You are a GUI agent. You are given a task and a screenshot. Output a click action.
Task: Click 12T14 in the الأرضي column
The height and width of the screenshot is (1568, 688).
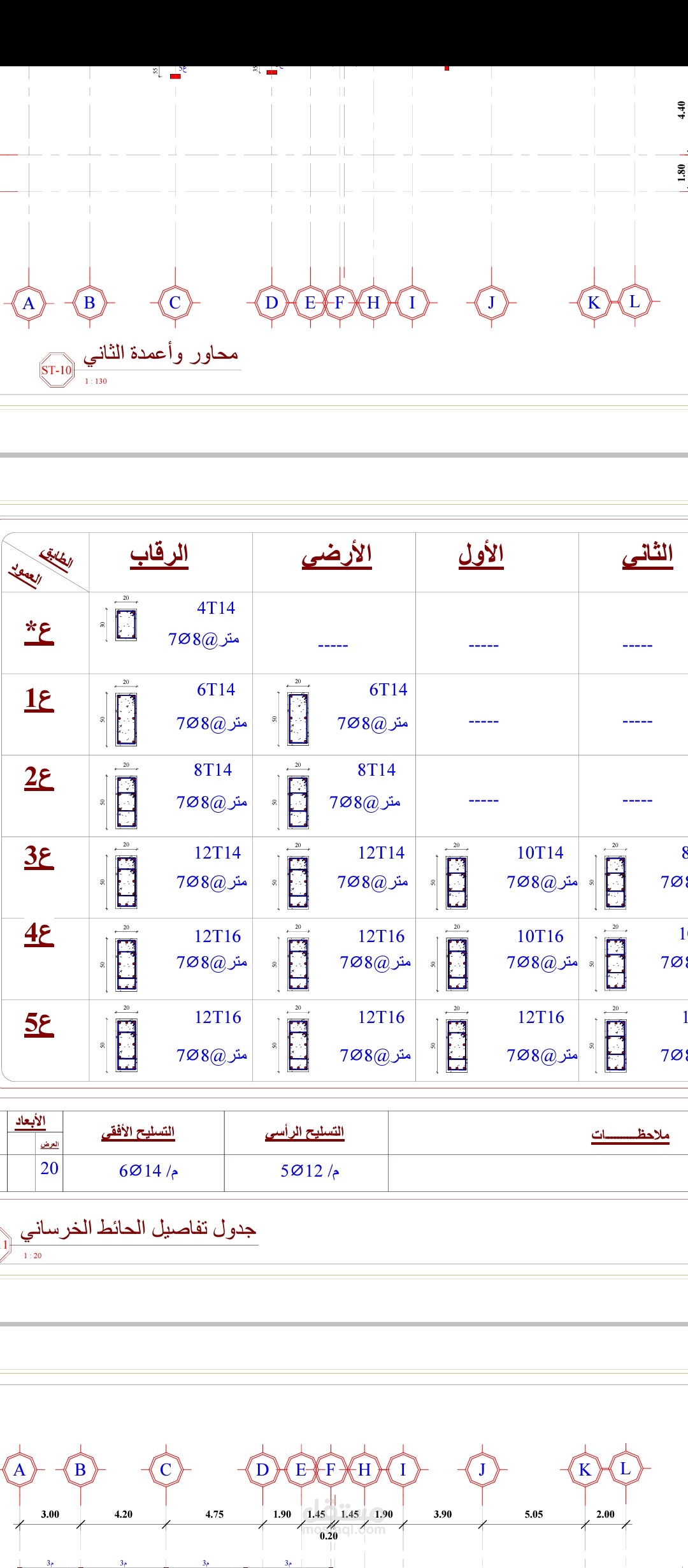381,853
